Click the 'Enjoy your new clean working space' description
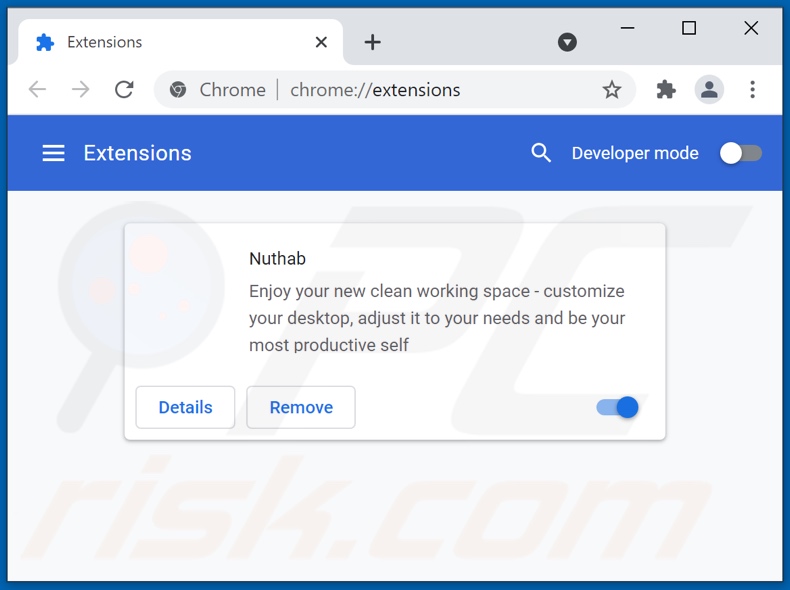The height and width of the screenshot is (590, 790). point(437,318)
